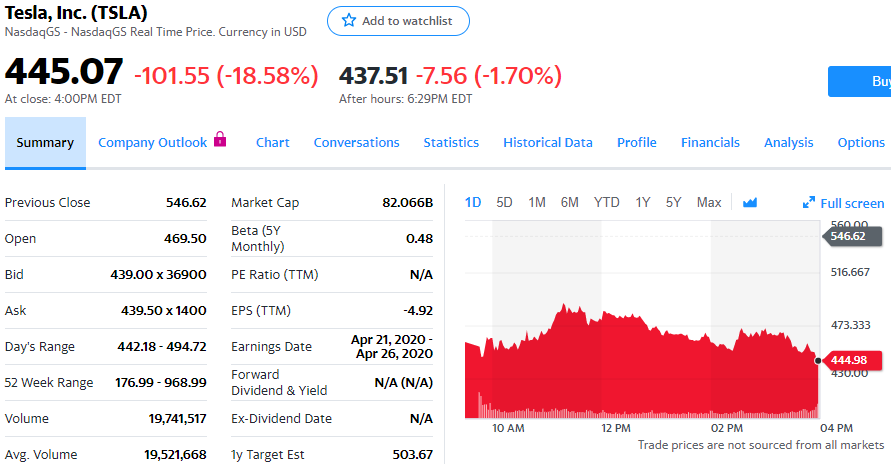Click the Volume value 19,741,517
891x464 pixels.
[x=177, y=419]
